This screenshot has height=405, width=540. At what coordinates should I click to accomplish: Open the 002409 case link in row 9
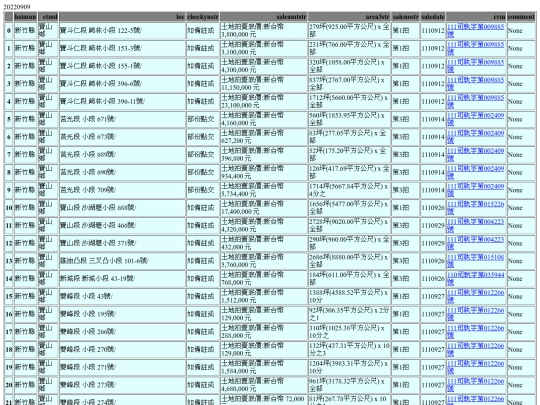pos(475,190)
